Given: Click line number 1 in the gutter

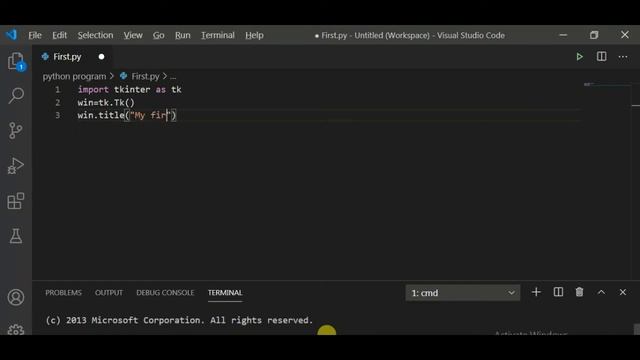Looking at the screenshot, I should tap(58, 89).
